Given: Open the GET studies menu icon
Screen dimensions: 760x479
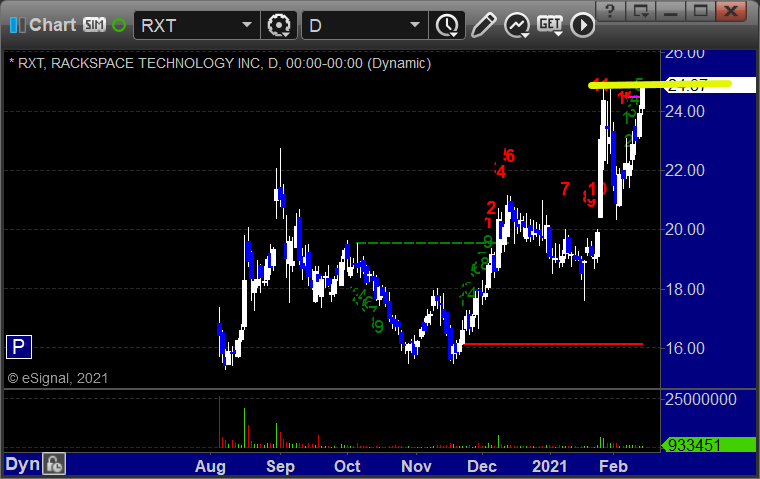Looking at the screenshot, I should point(550,25).
